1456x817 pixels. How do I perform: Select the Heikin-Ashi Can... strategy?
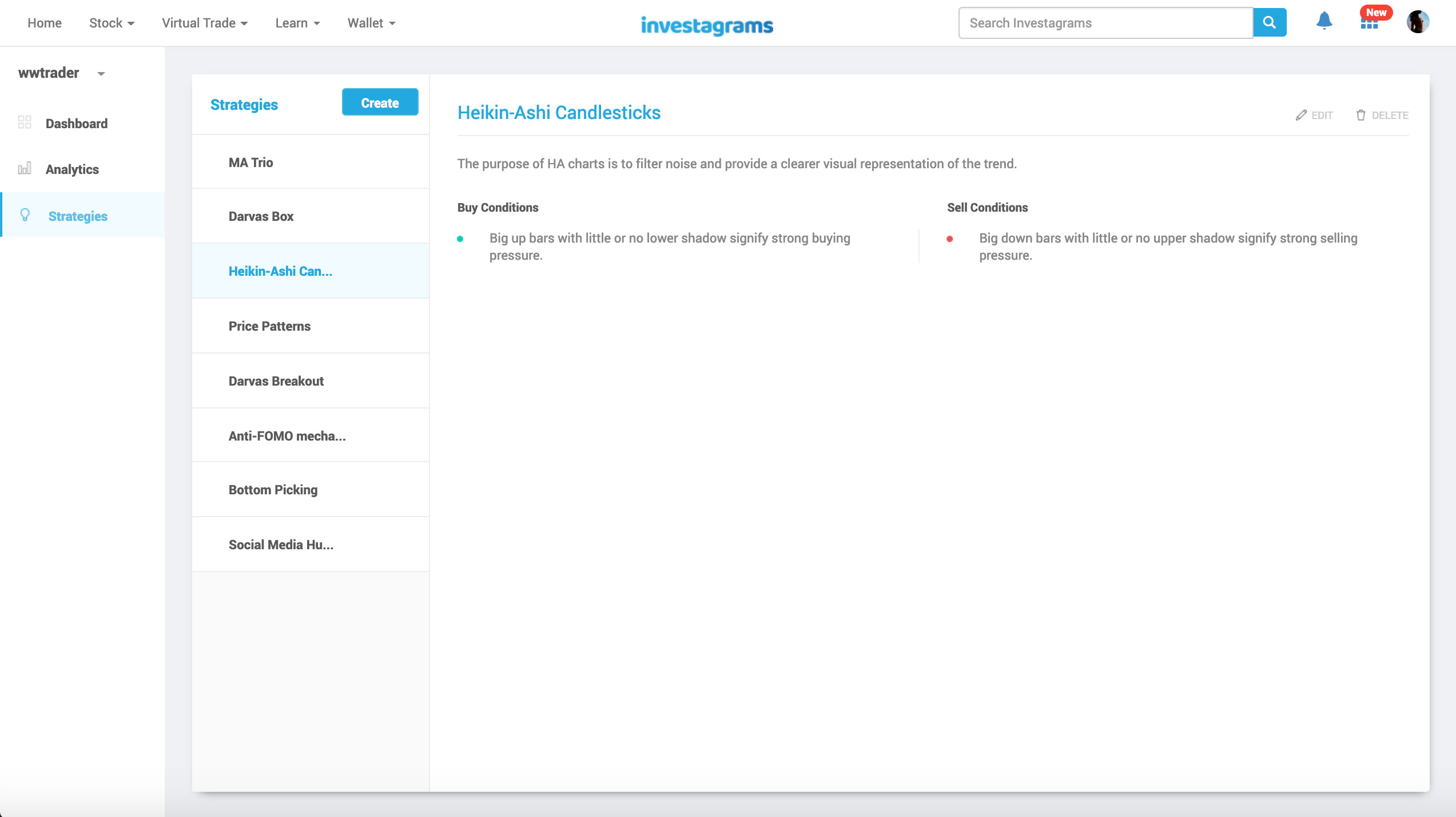click(311, 271)
